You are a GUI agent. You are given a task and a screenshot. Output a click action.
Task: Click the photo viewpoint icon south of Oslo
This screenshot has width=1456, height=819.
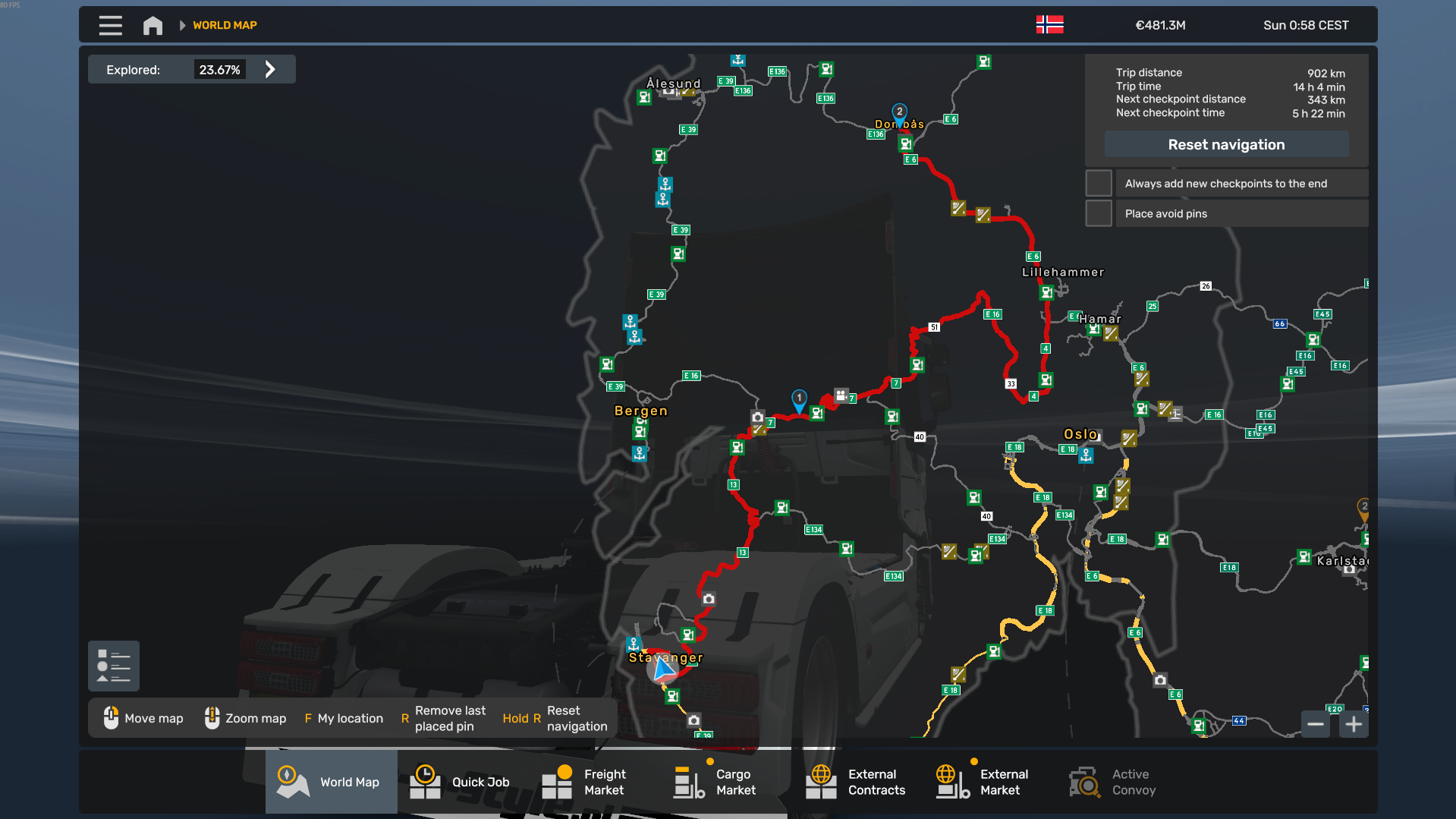pos(1160,680)
